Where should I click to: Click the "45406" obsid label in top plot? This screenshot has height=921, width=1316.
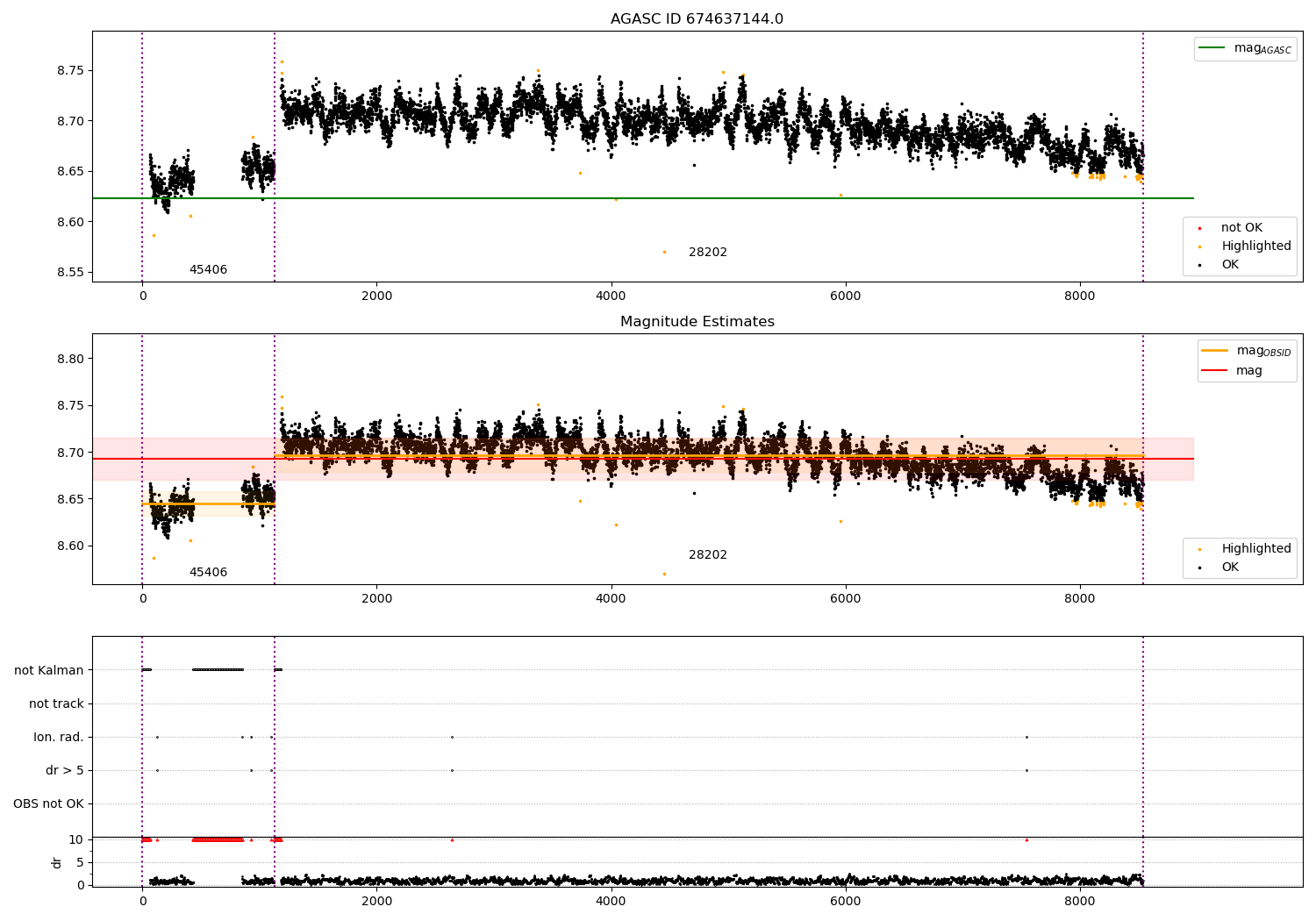[208, 270]
